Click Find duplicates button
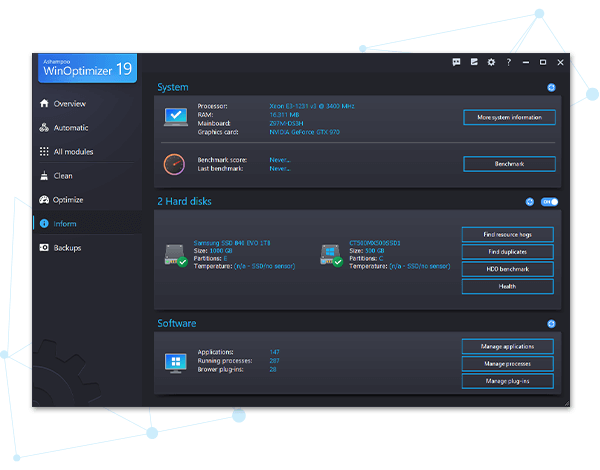Screen dimensions: 600x470 point(507,251)
